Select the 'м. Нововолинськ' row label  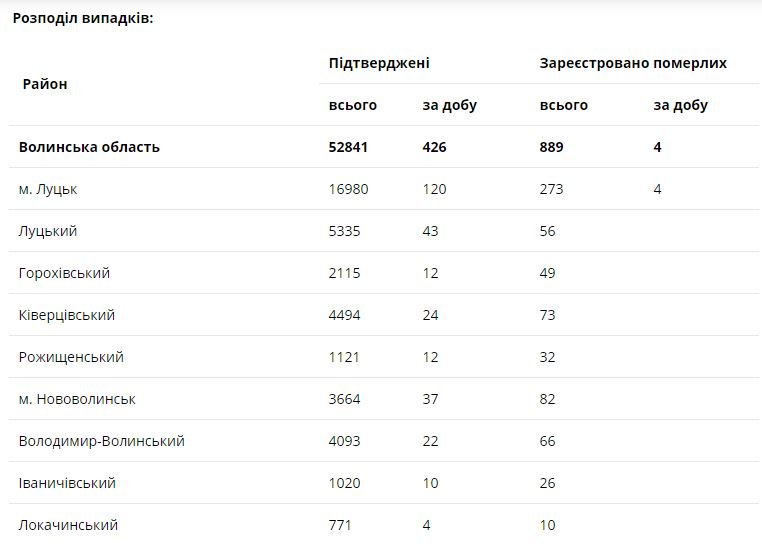click(x=77, y=399)
